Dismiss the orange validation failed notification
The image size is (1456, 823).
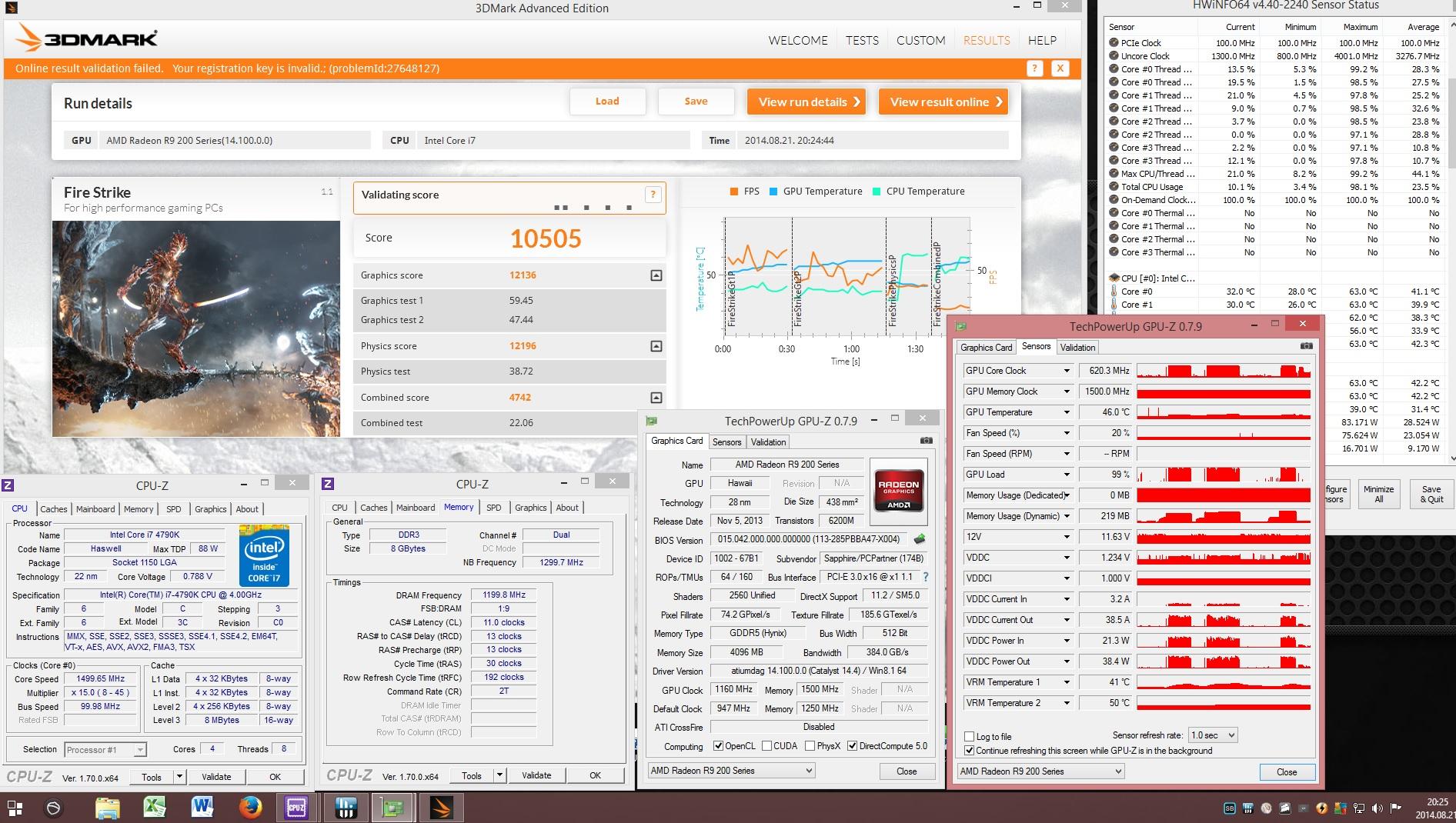(1060, 68)
